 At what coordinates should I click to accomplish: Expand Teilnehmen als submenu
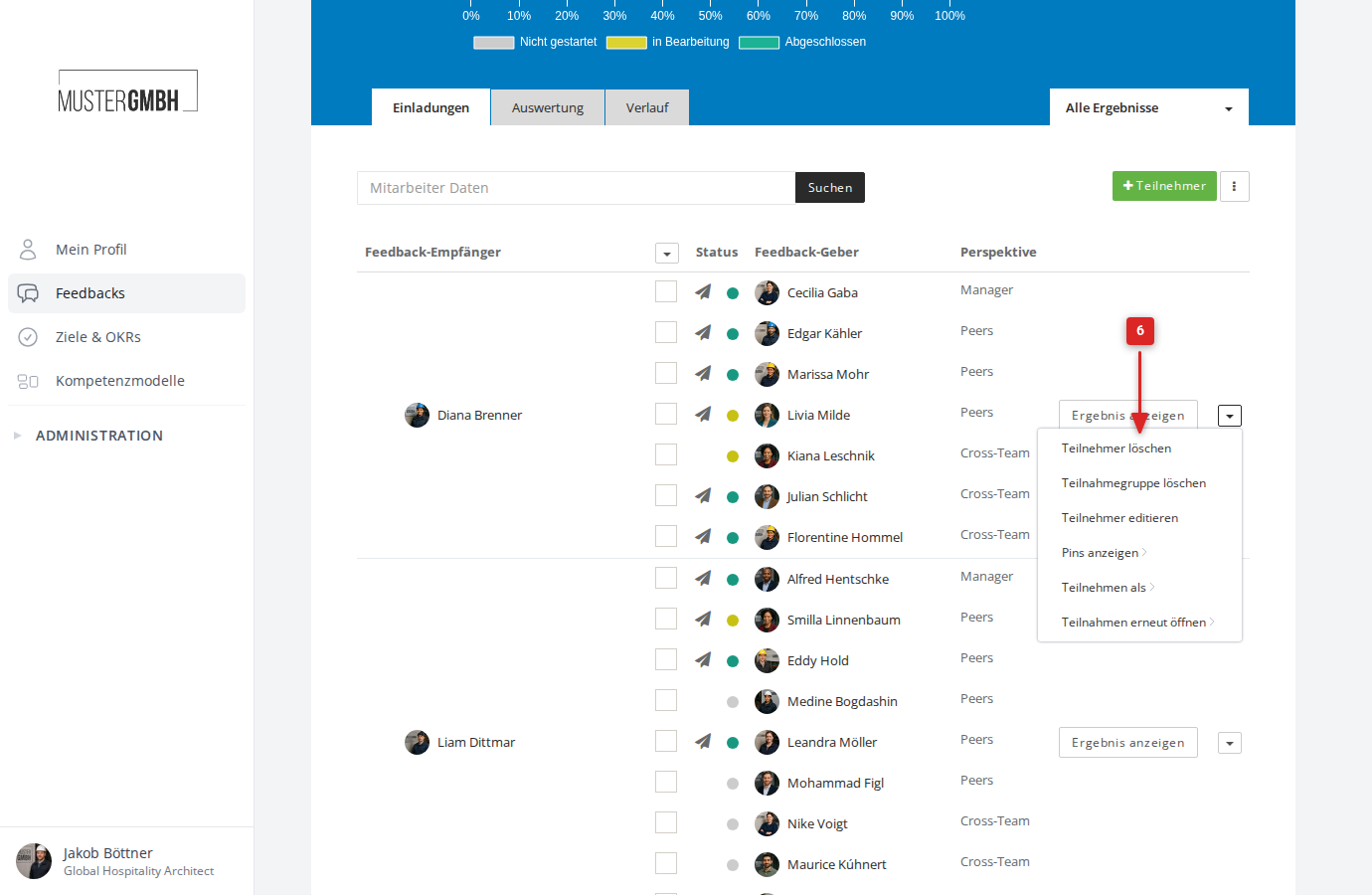pyautogui.click(x=1108, y=588)
